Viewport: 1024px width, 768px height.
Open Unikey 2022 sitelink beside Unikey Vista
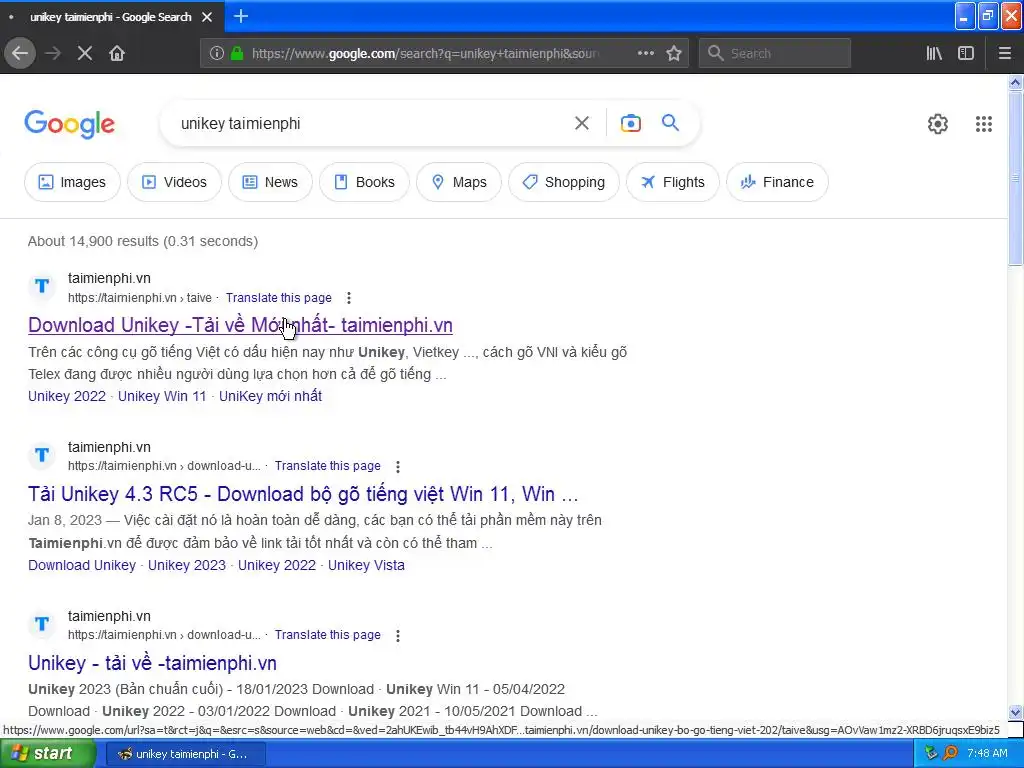coord(277,566)
